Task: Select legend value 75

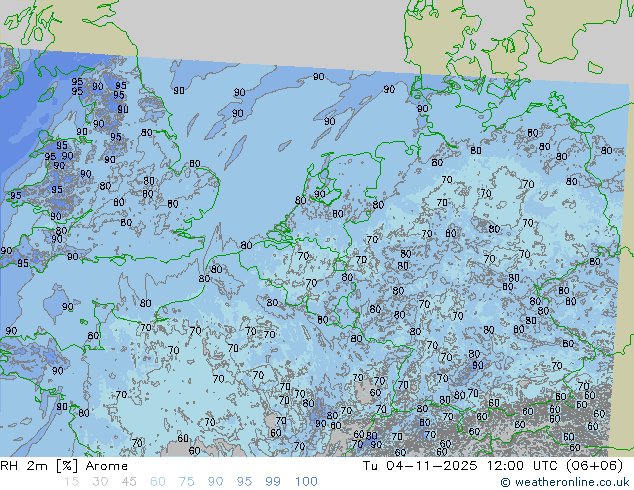Action: 186,482
